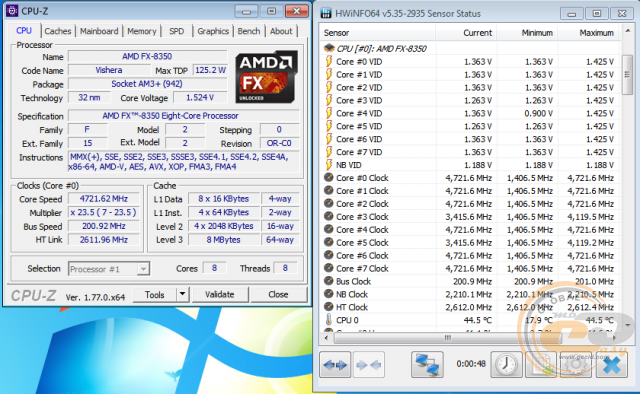Image resolution: width=640 pixels, height=394 pixels.
Task: Open HWiNFO sensor settings gear icon
Action: [x=576, y=364]
